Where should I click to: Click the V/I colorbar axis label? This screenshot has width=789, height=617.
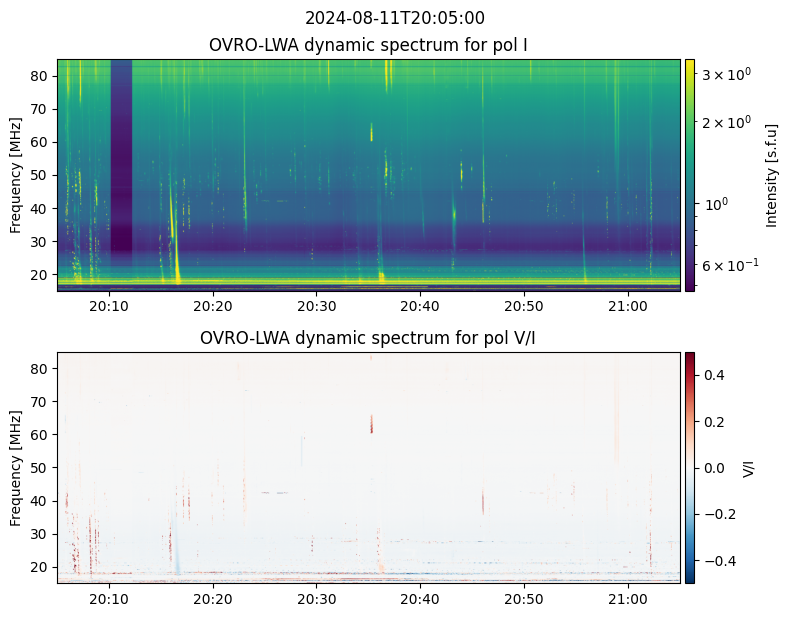[x=749, y=468]
